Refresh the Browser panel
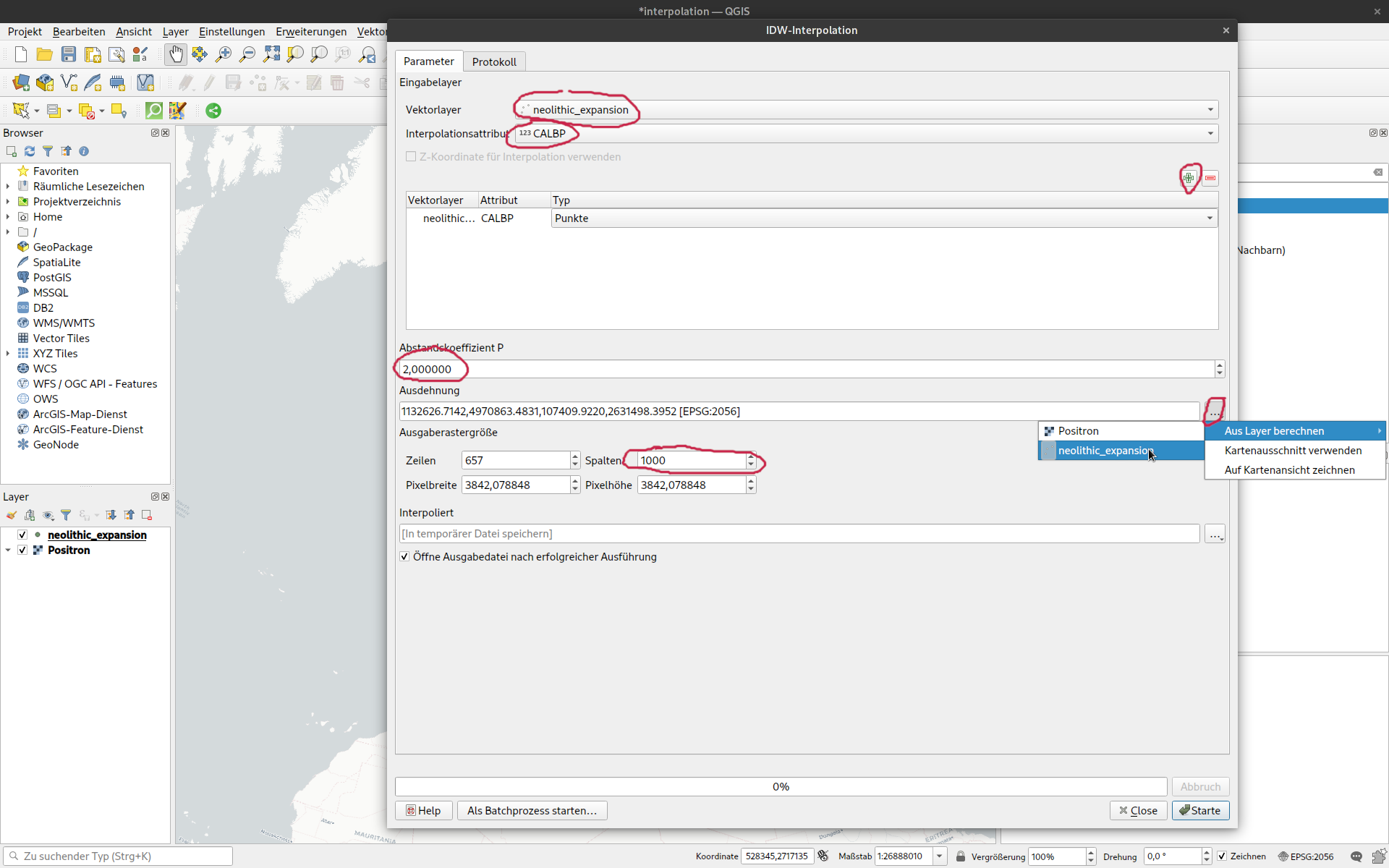This screenshot has height=868, width=1389. (x=30, y=151)
